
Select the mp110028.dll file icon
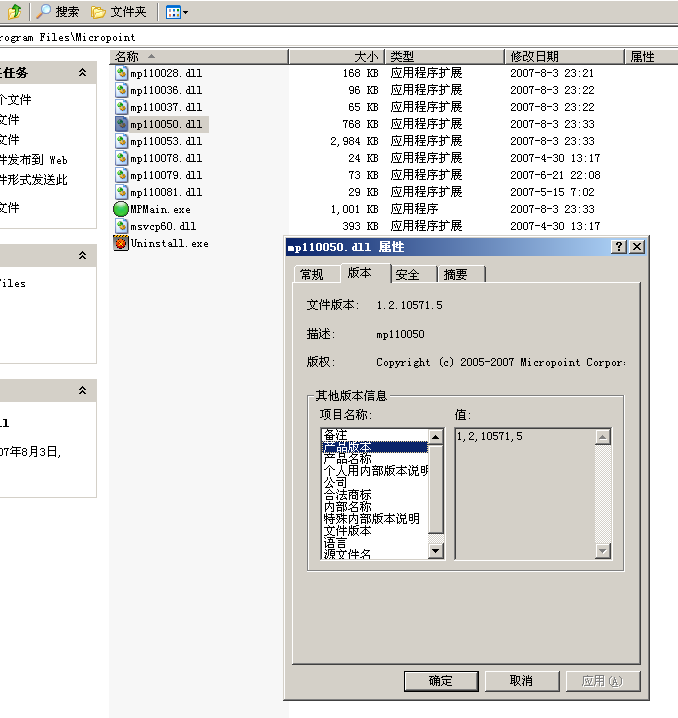coord(121,73)
